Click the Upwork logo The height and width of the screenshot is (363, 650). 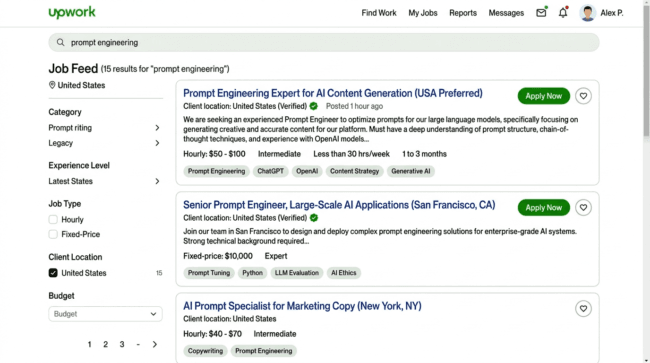click(x=72, y=12)
